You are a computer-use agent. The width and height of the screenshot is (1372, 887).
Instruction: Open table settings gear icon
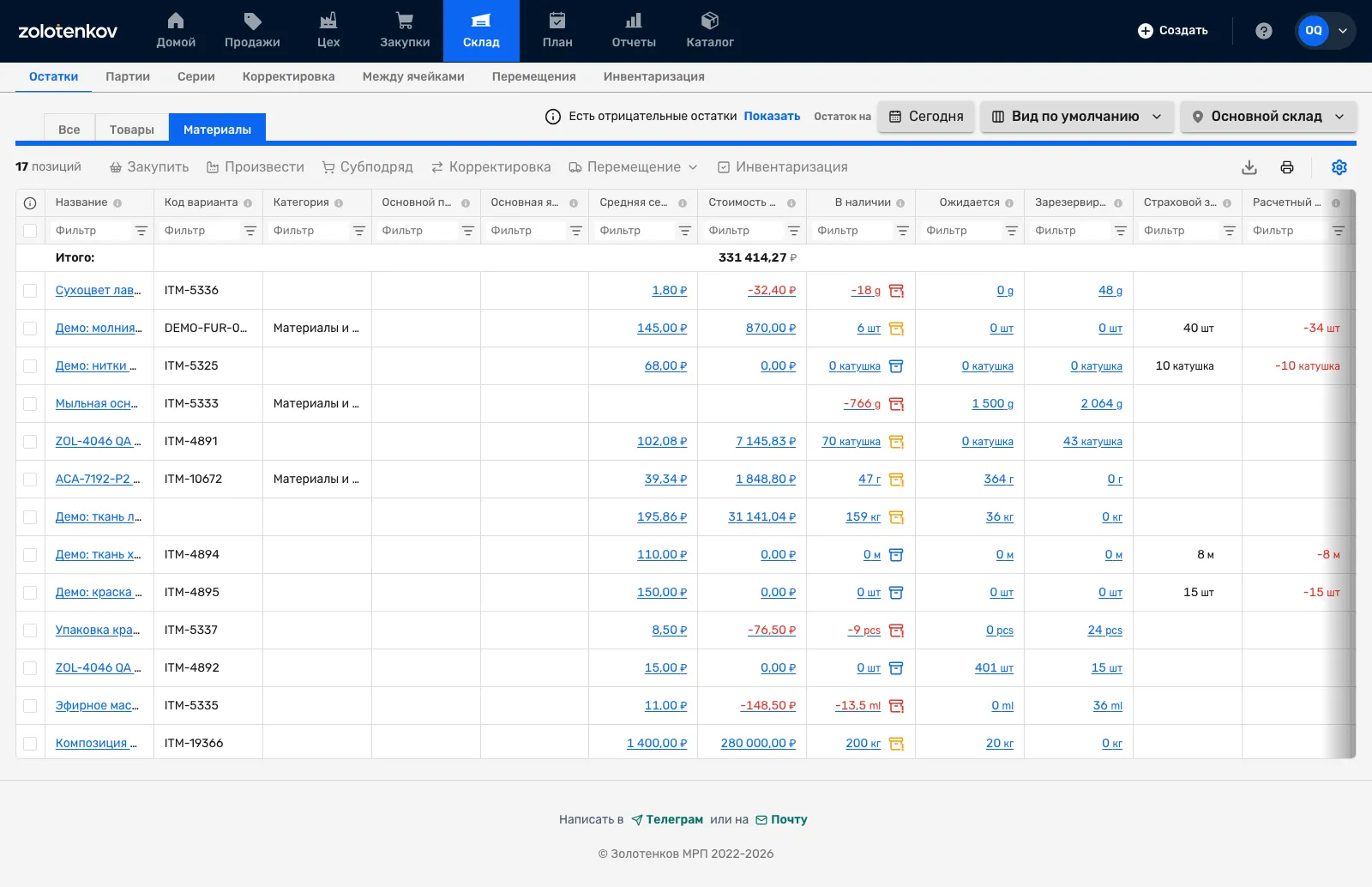[x=1339, y=167]
